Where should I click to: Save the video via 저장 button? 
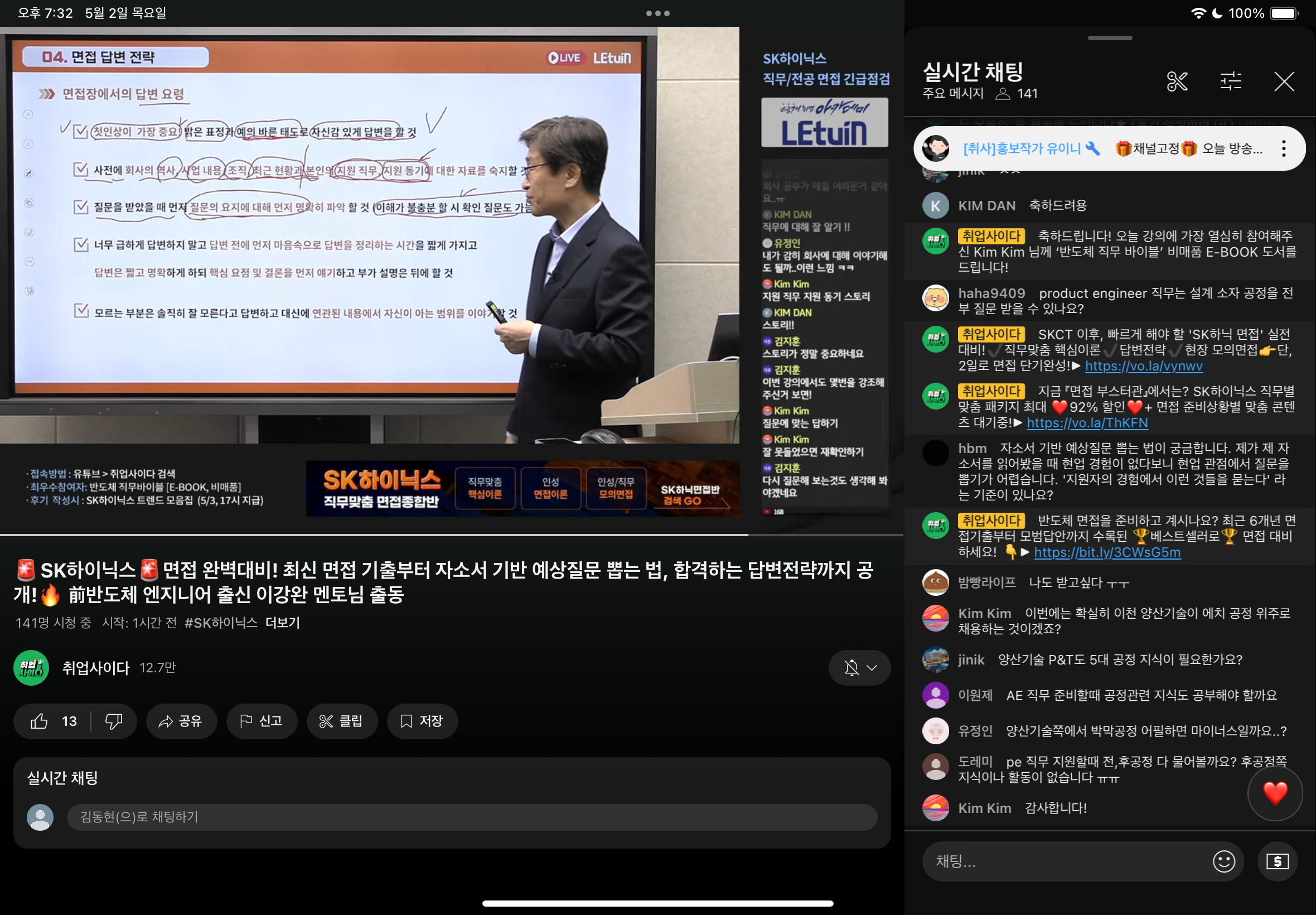[422, 721]
